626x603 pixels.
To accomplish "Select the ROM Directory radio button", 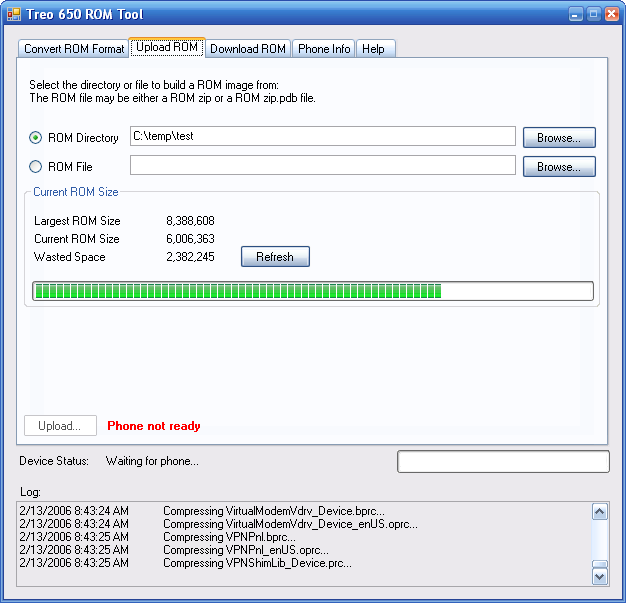I will (36, 138).
